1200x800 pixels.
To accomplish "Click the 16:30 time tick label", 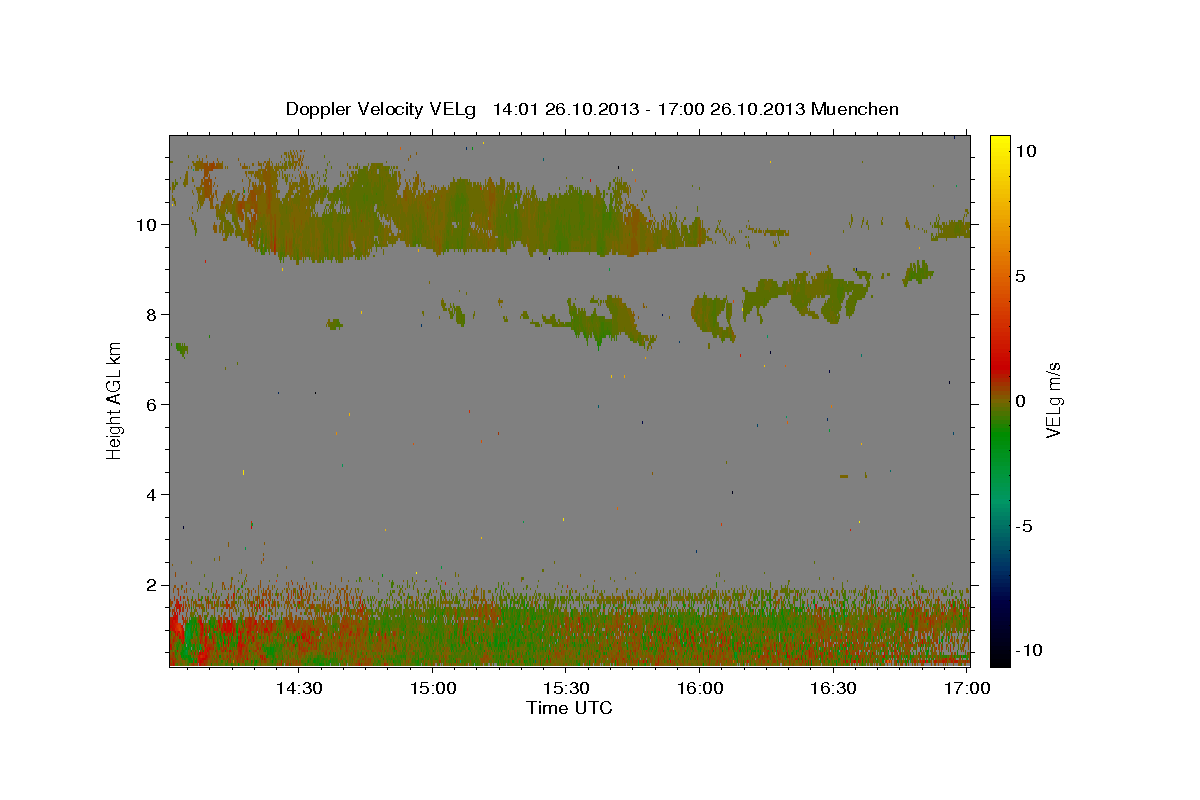I will point(833,688).
